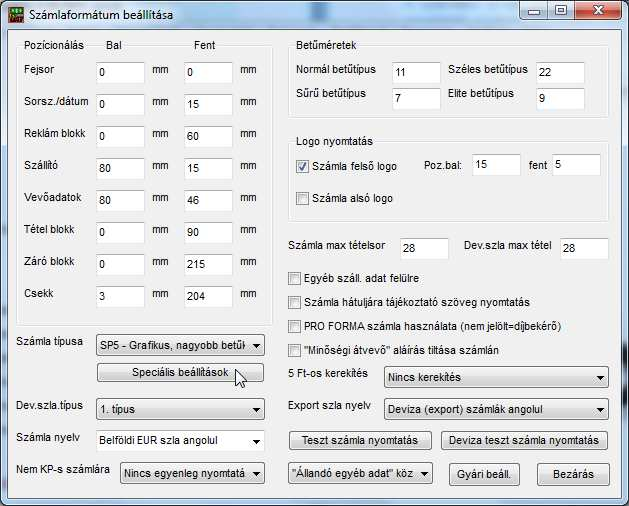
Task: Click Teszt számla nyomtatás button
Action: click(x=360, y=441)
